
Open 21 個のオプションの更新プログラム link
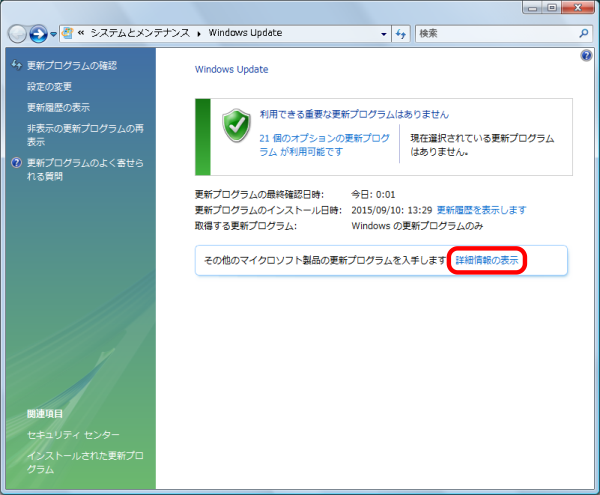coord(324,145)
